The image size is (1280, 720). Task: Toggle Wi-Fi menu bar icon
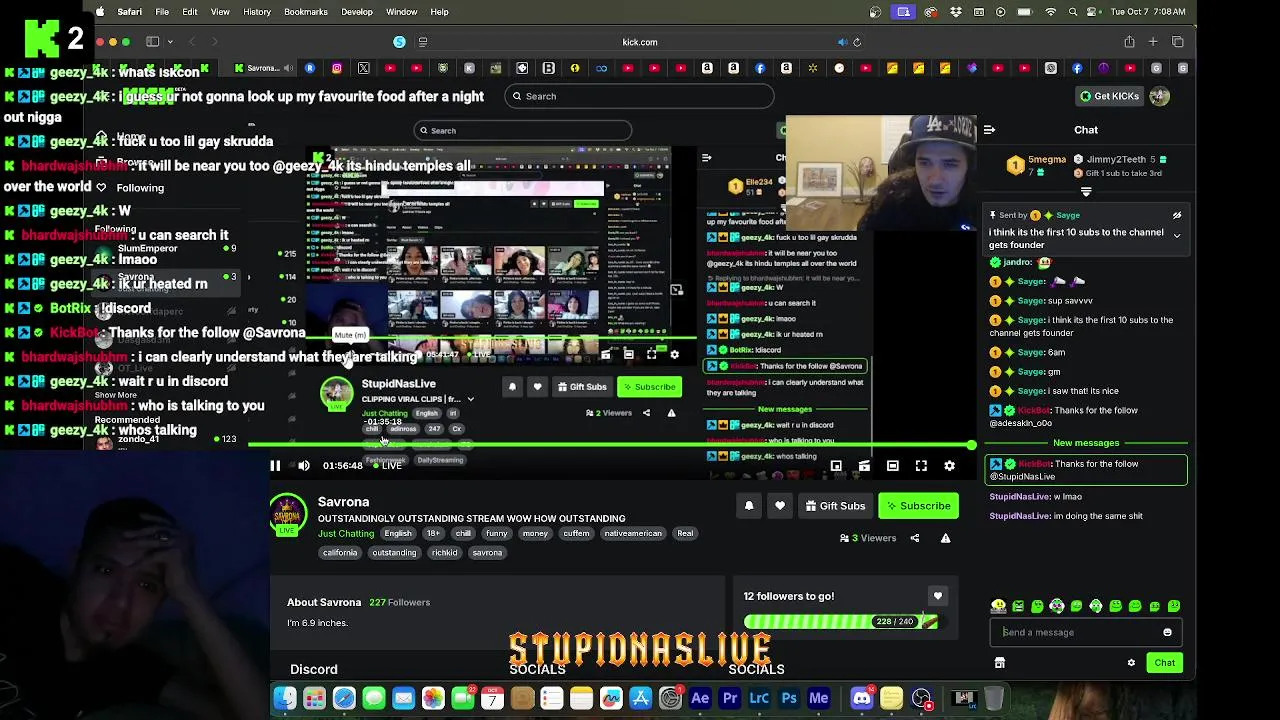tap(1050, 12)
